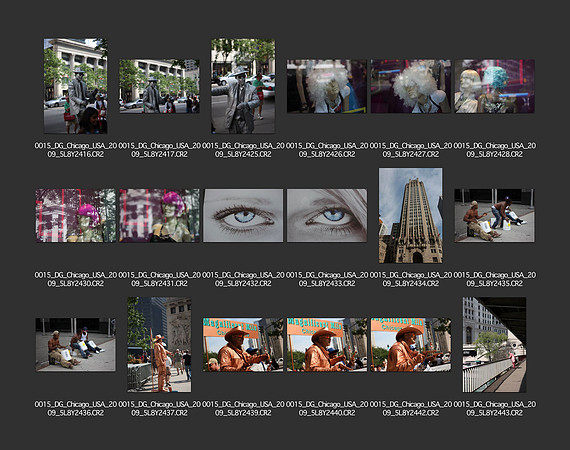Image resolution: width=570 pixels, height=450 pixels.
Task: Click filename text ending 5L8Y2433.CR2
Action: coord(327,279)
